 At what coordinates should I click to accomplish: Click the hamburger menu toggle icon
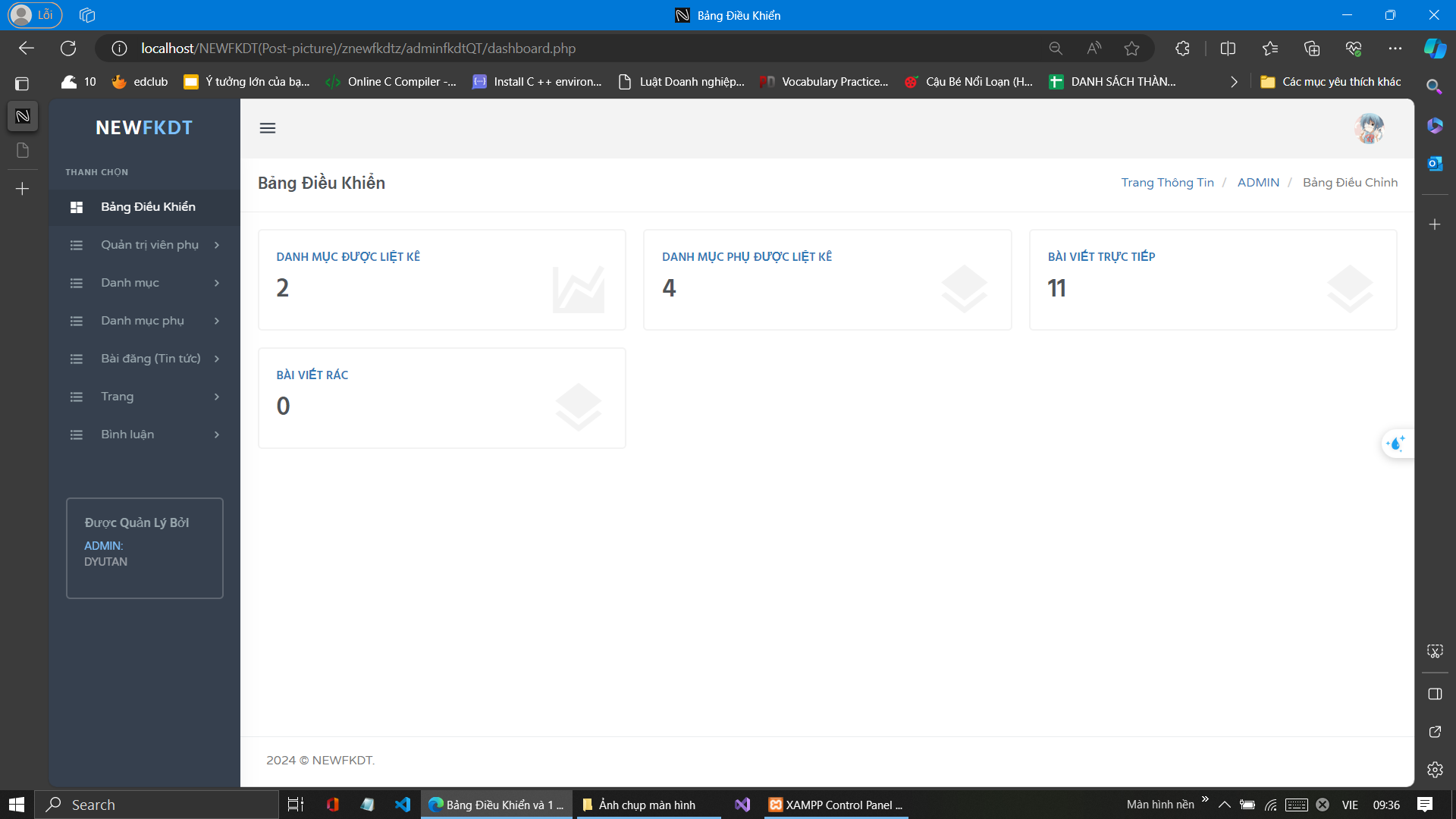(x=268, y=128)
